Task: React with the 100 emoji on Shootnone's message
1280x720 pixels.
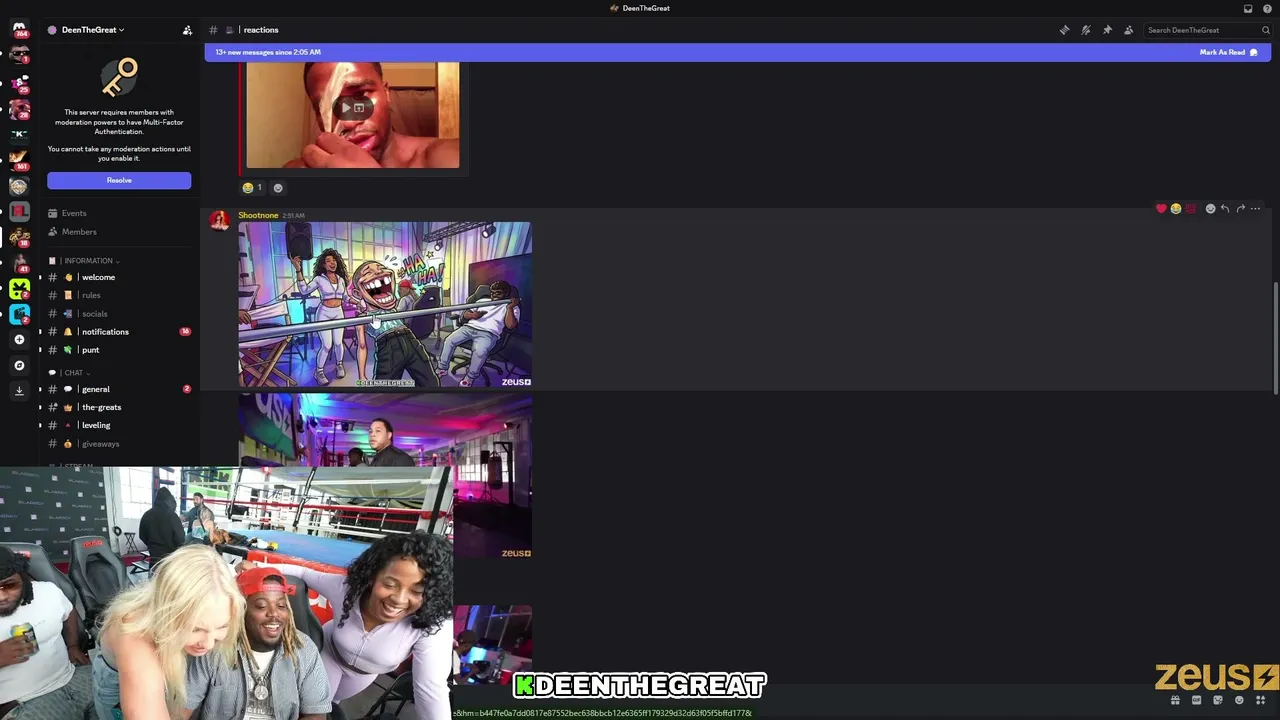Action: (1190, 209)
